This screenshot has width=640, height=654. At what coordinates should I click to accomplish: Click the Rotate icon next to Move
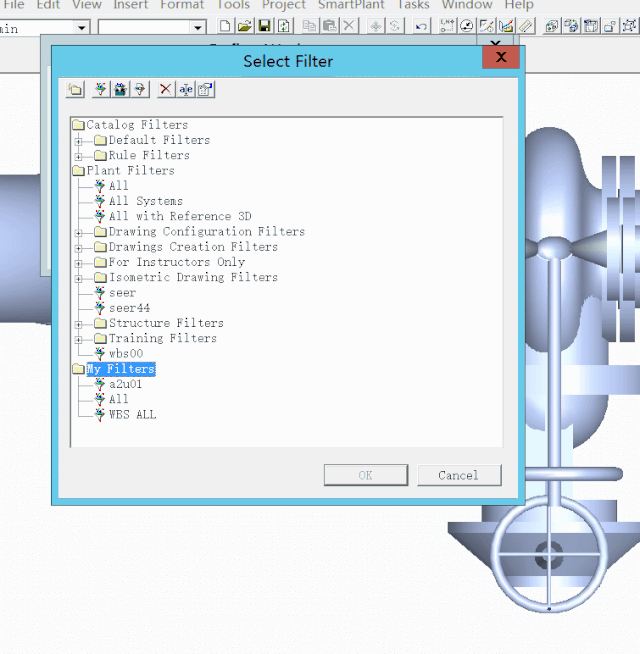pyautogui.click(x=395, y=26)
